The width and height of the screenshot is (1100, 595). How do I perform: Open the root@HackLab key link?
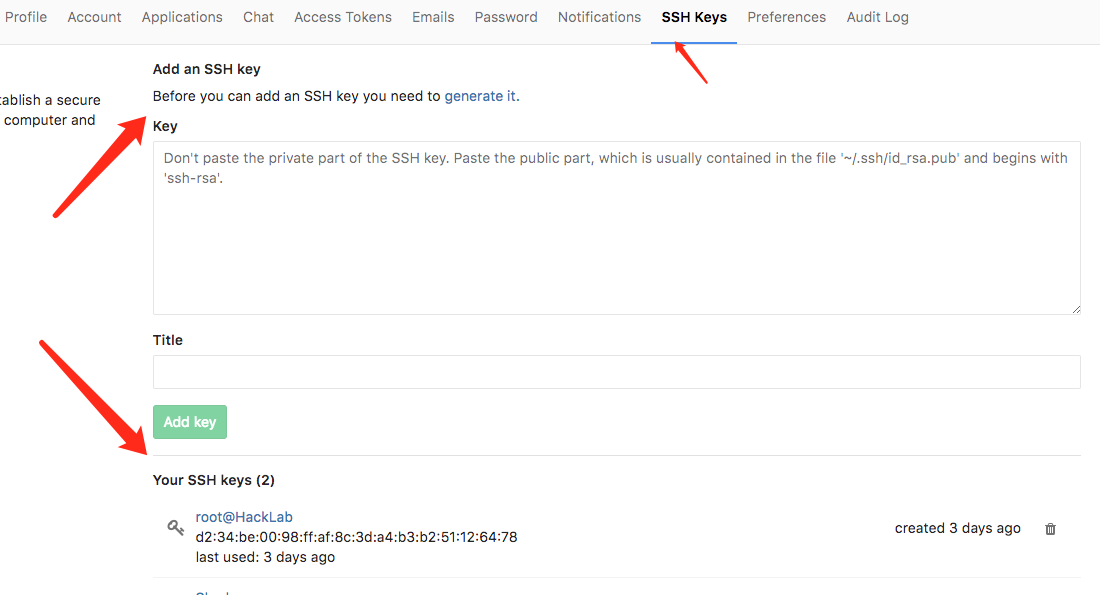pyautogui.click(x=244, y=517)
